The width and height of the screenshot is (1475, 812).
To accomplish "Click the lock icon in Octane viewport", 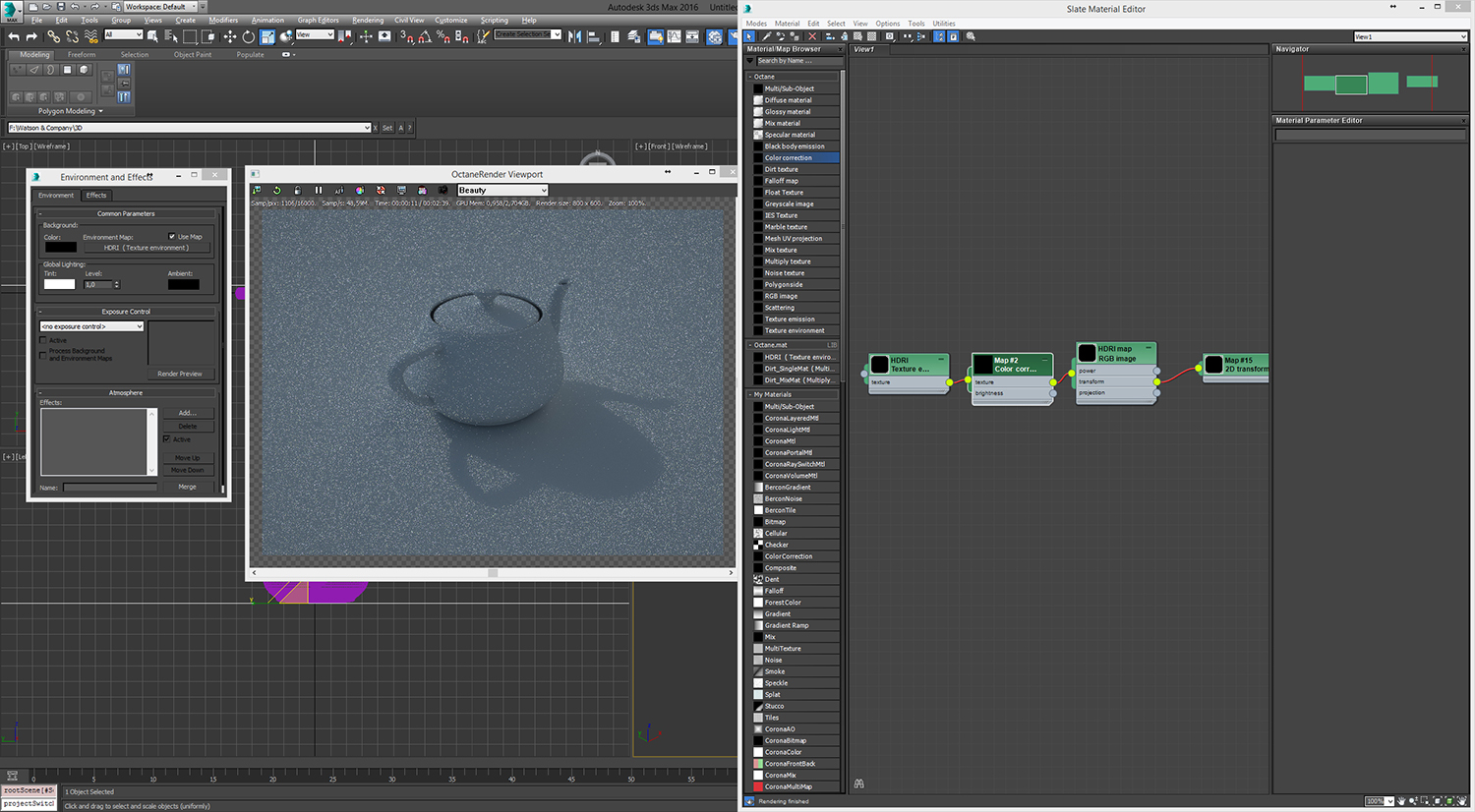I will [297, 190].
